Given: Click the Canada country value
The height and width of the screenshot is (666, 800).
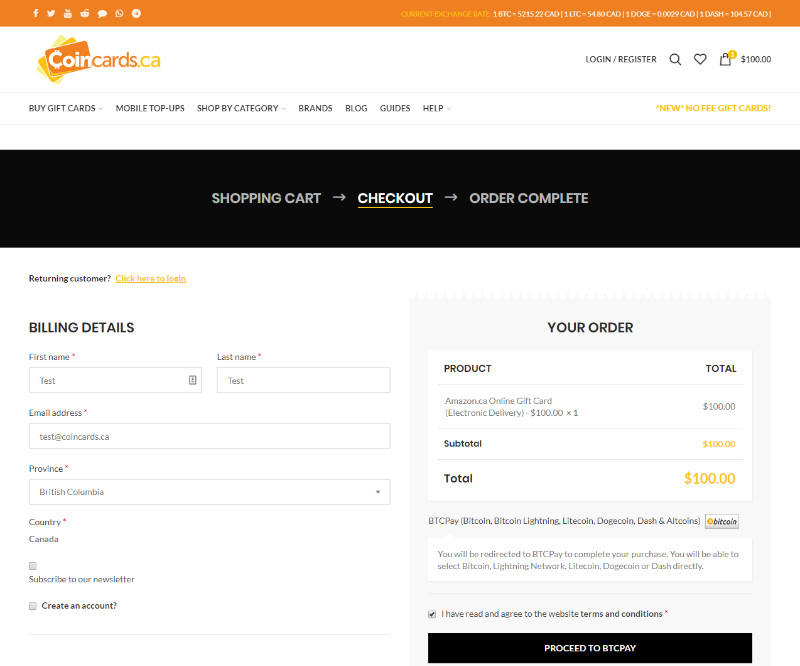Looking at the screenshot, I should 44,539.
